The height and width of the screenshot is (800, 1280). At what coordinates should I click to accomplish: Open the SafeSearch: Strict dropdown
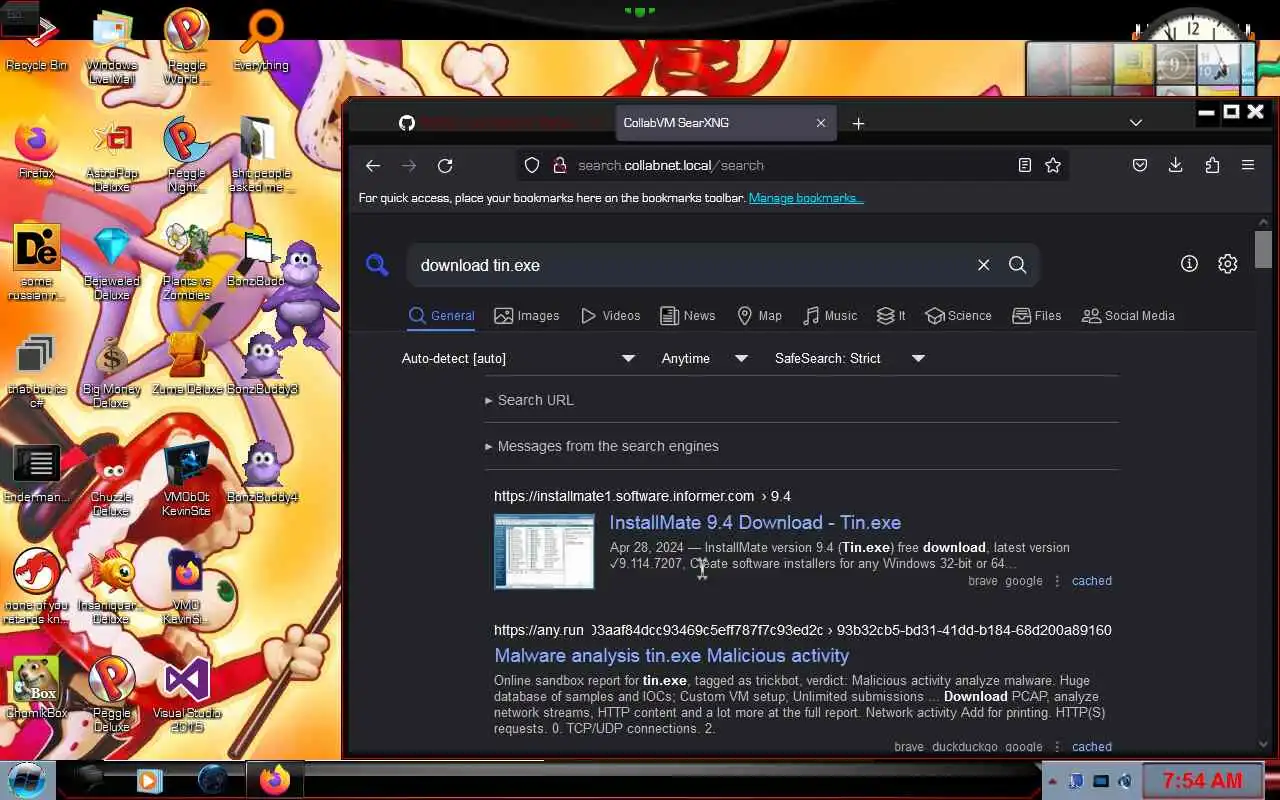pos(849,358)
